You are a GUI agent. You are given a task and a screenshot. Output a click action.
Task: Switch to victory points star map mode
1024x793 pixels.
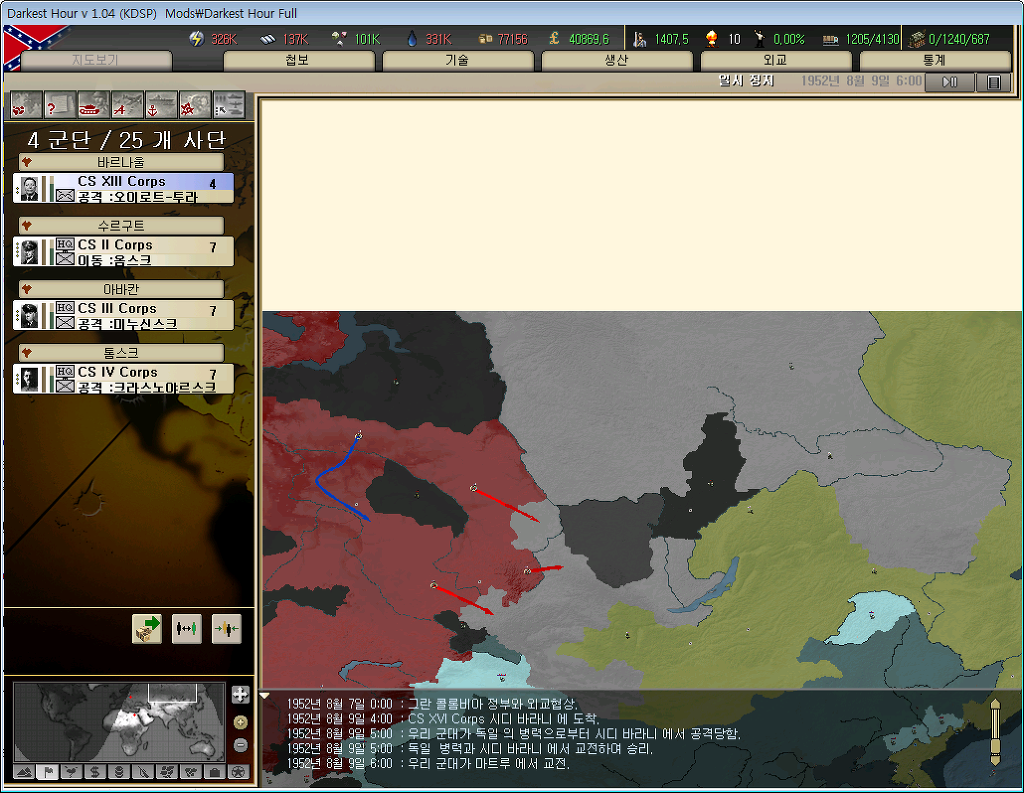tap(239, 772)
